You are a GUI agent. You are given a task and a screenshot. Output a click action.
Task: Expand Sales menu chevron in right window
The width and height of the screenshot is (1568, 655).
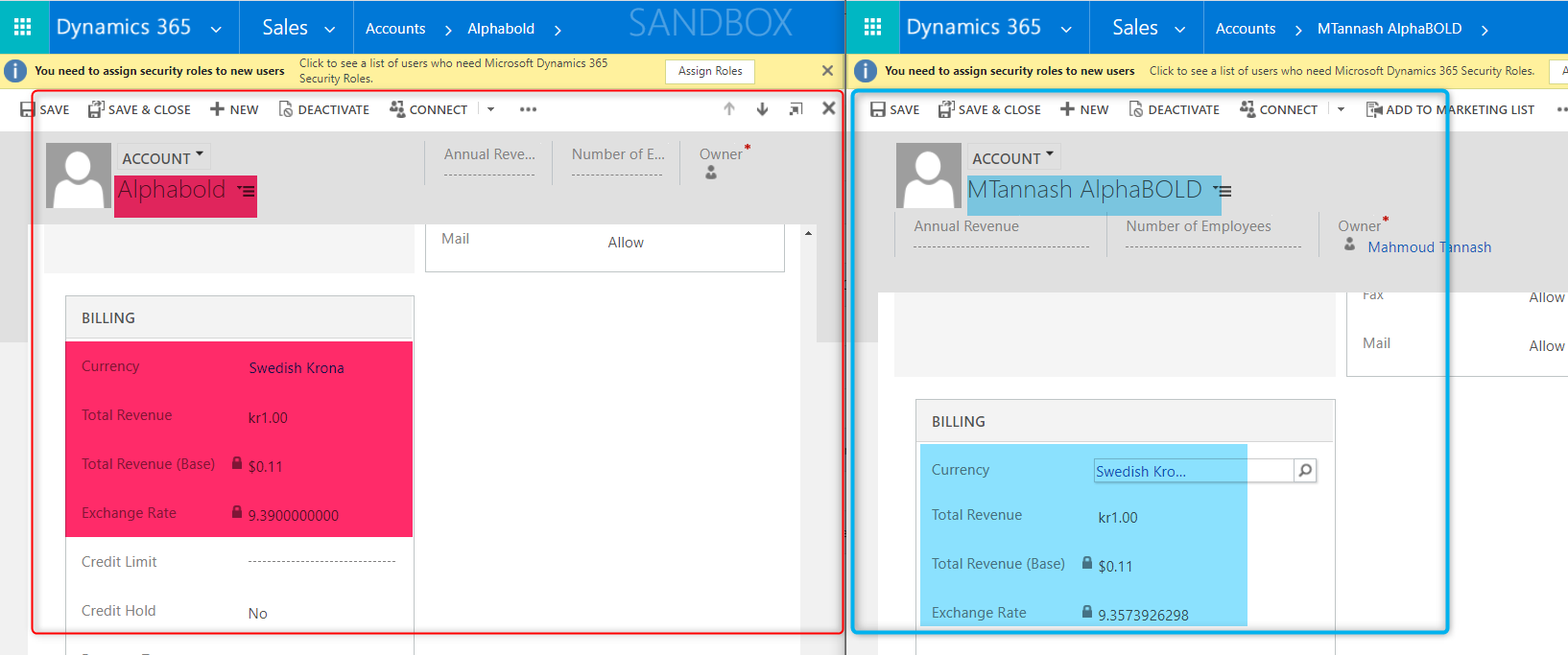(x=1179, y=30)
